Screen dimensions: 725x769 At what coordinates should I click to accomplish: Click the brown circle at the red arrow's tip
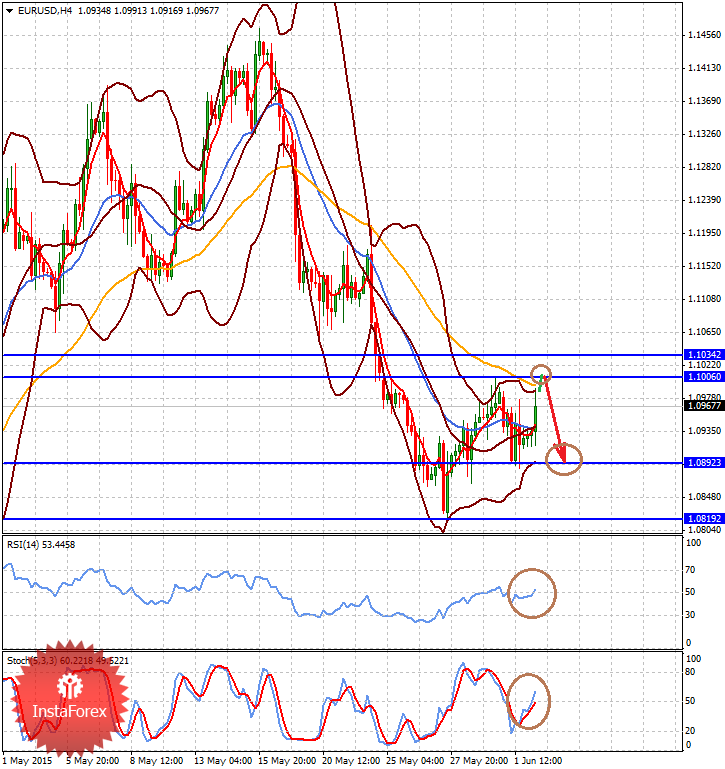(x=564, y=459)
